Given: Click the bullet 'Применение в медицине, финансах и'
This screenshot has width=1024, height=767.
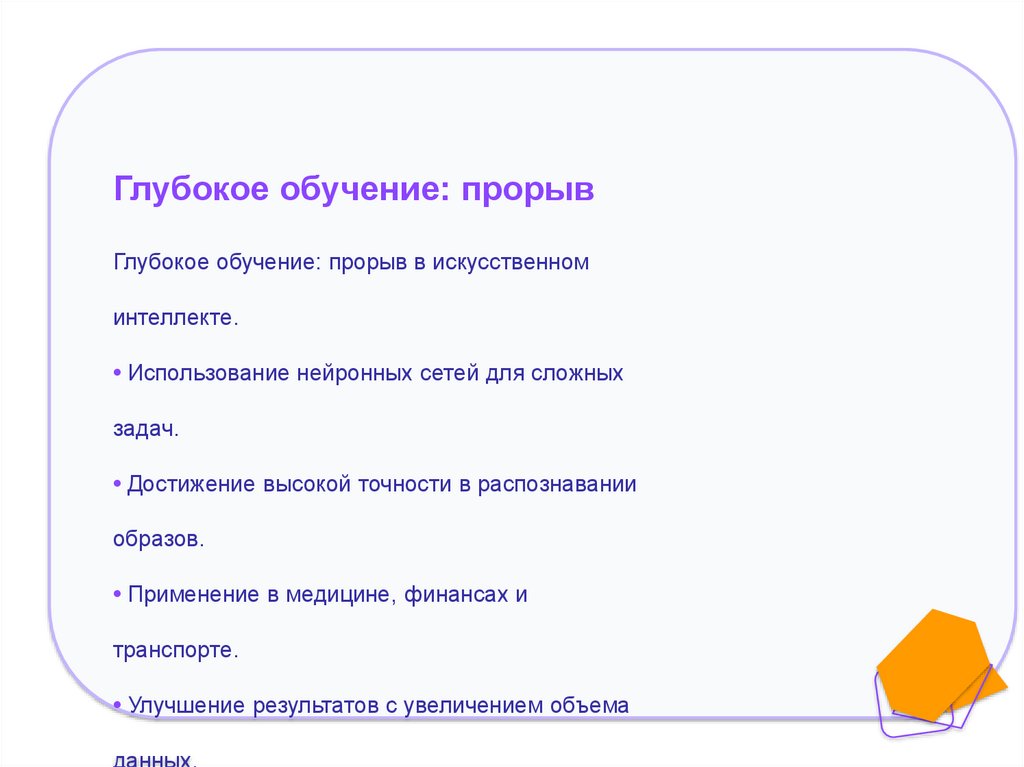Looking at the screenshot, I should (320, 595).
